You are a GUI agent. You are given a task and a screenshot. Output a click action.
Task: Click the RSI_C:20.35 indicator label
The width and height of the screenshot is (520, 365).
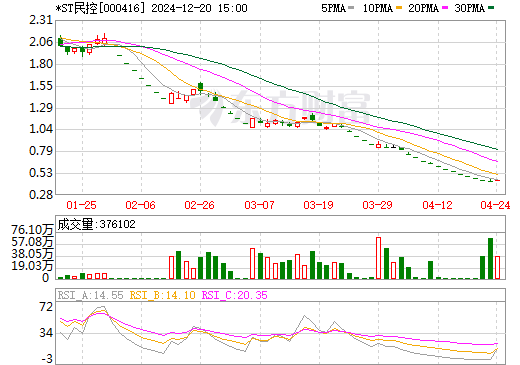click(x=235, y=295)
